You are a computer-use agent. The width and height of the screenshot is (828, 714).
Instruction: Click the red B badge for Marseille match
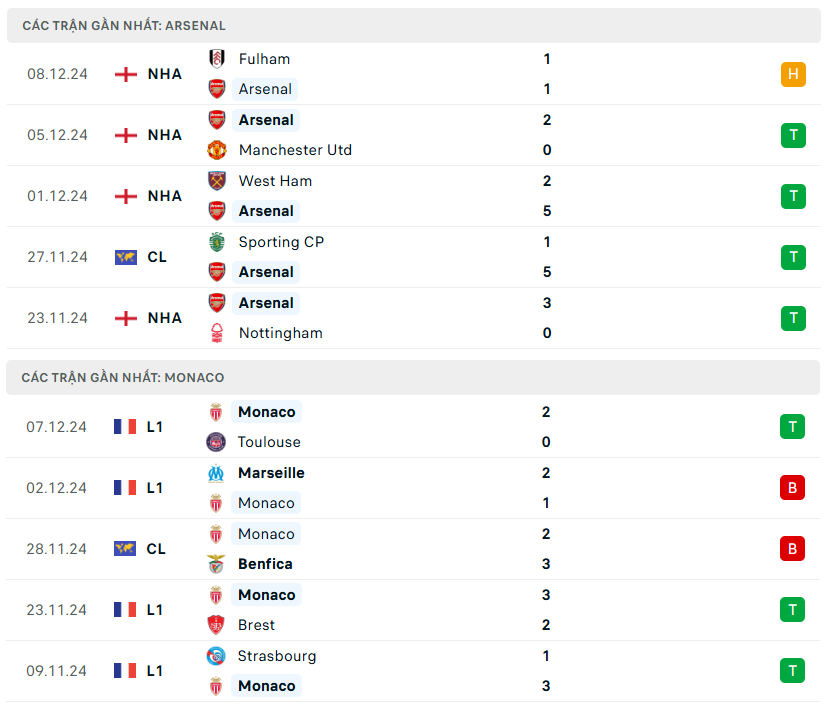[x=792, y=488]
